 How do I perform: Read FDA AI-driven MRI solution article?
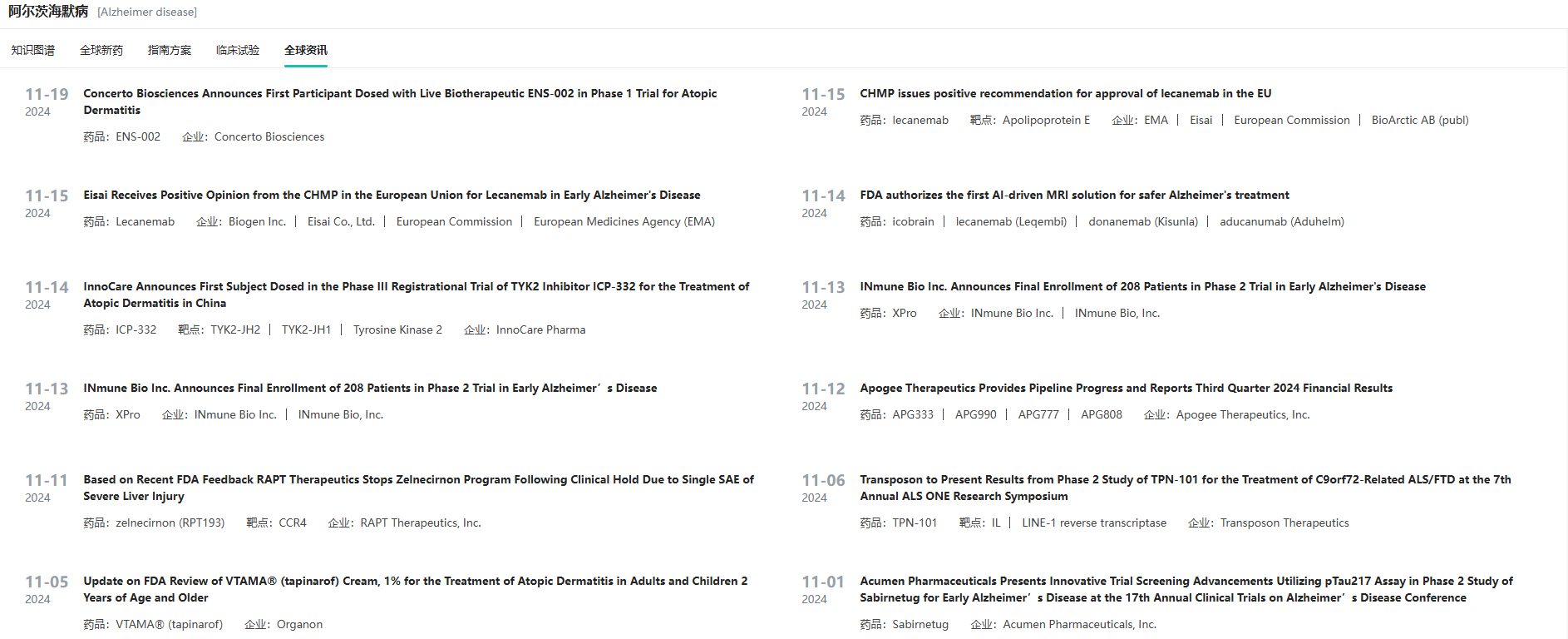[x=1074, y=196]
